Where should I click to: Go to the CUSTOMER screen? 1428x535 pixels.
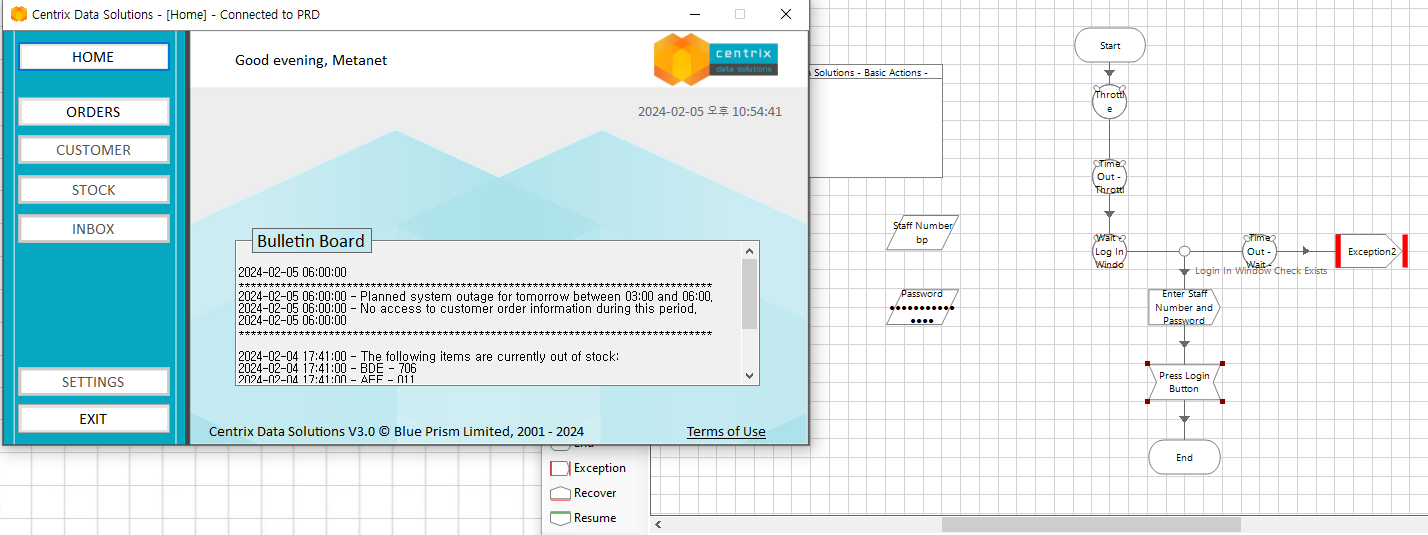pyautogui.click(x=94, y=150)
